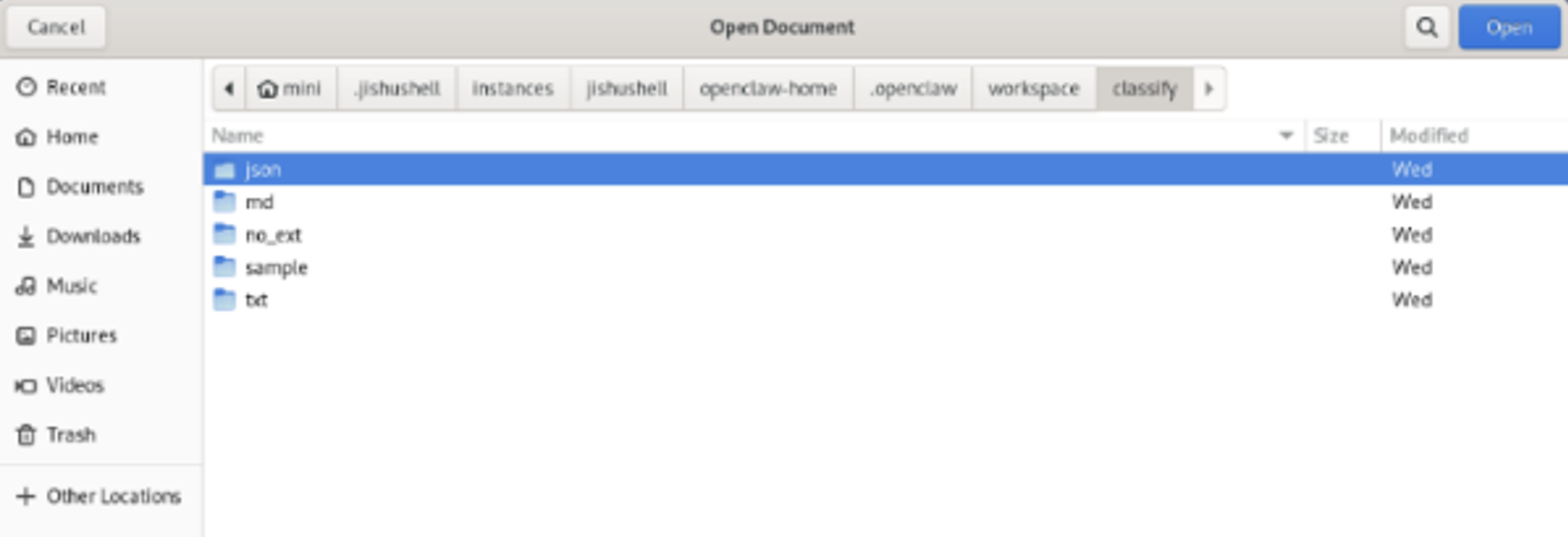Click the search magnifier icon
The height and width of the screenshot is (537, 1568).
(1426, 27)
